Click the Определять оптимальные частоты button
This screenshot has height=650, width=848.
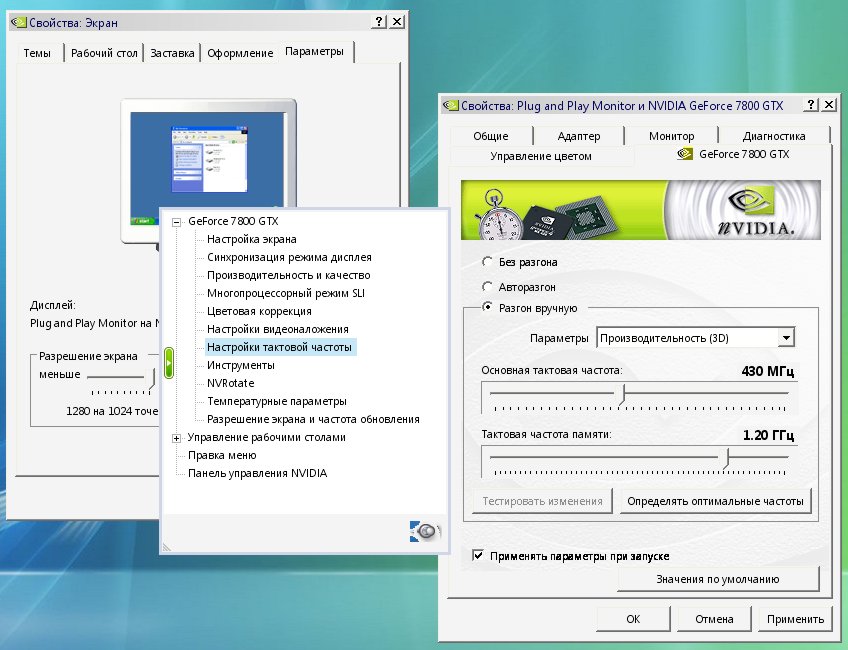click(x=715, y=501)
